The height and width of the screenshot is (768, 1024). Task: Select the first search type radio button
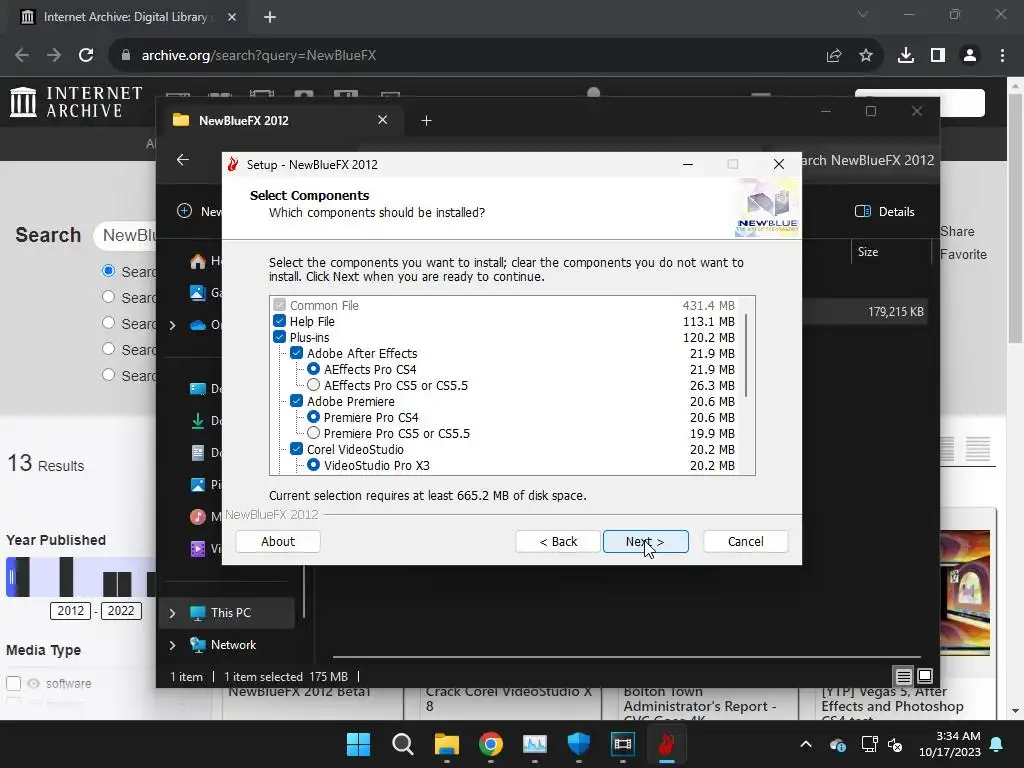click(108, 270)
